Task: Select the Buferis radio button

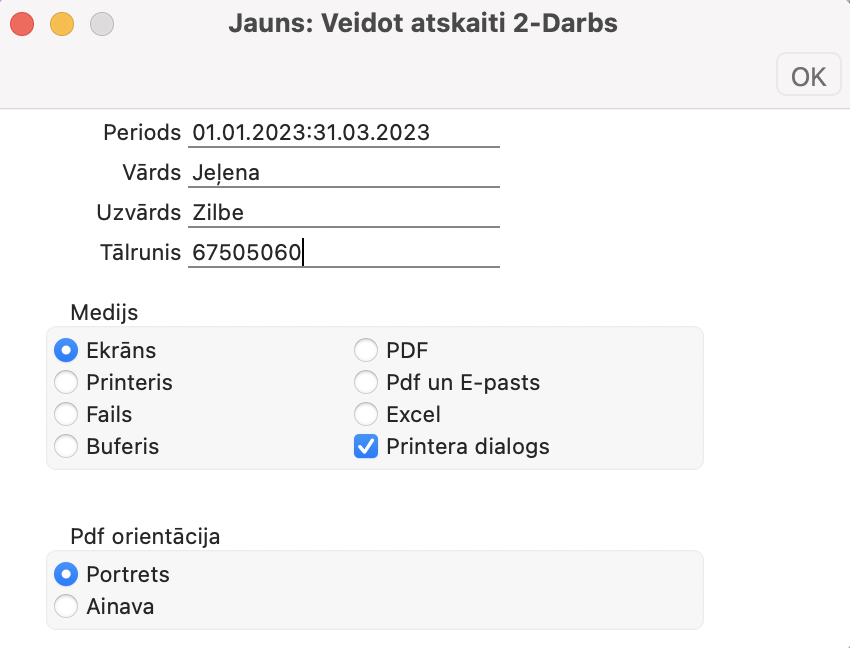Action: 66,446
